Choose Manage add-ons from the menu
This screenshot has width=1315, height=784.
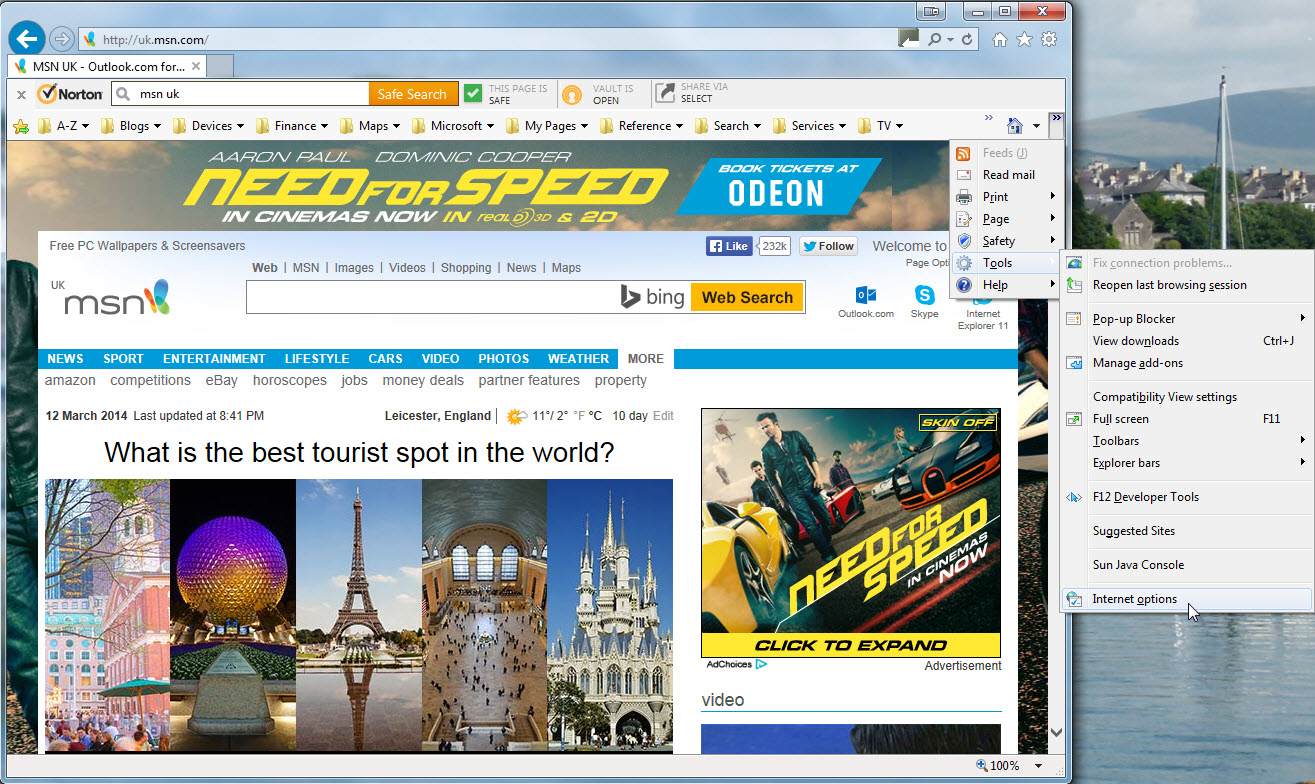pos(1187,363)
